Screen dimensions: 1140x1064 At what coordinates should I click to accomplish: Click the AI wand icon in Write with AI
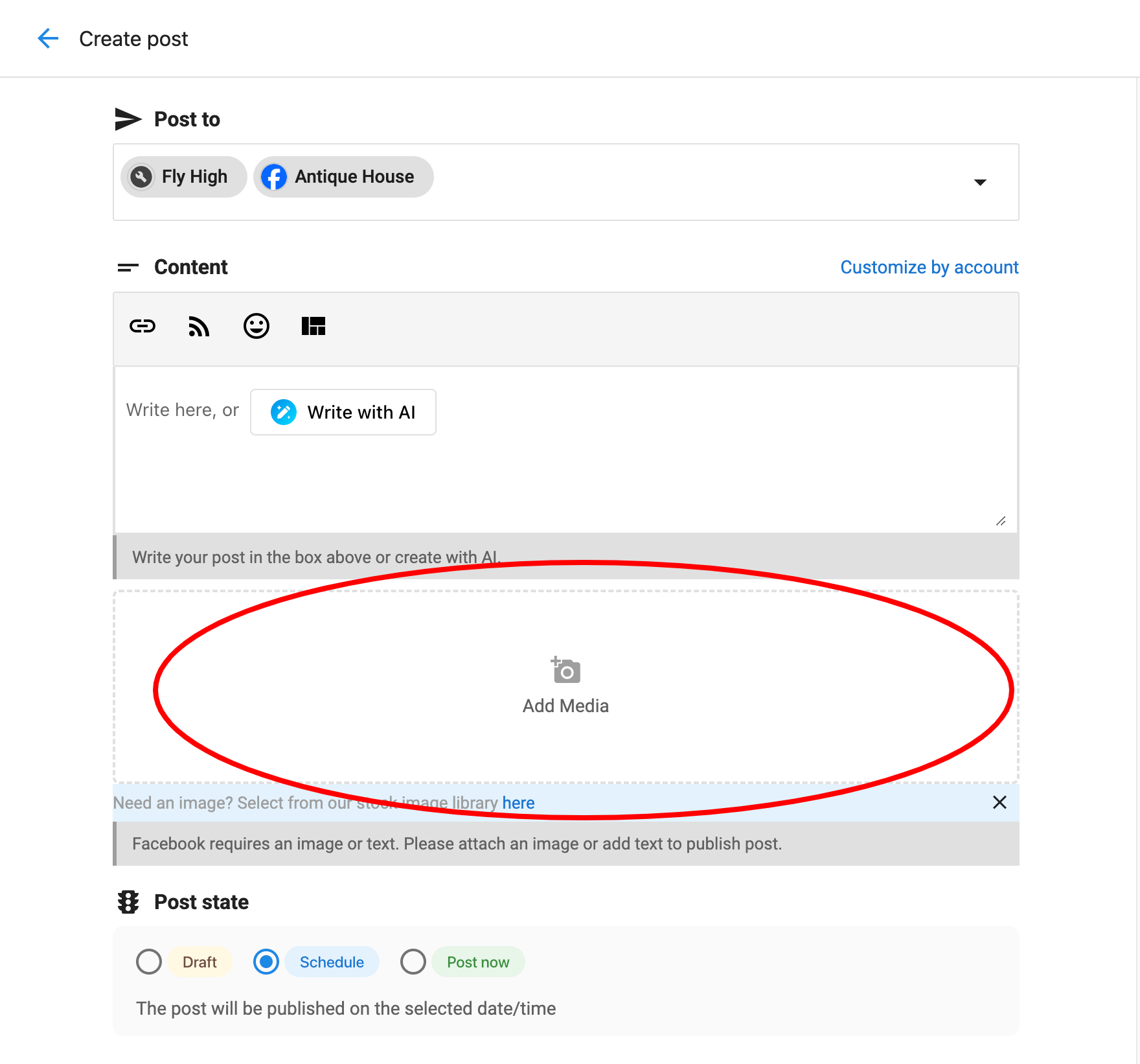point(283,412)
